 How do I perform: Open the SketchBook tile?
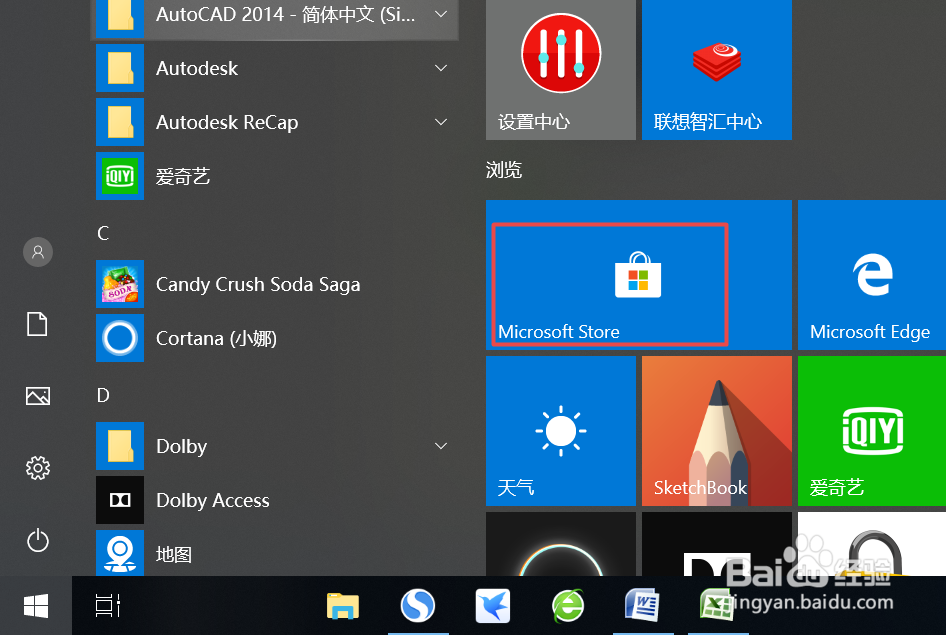[x=717, y=431]
